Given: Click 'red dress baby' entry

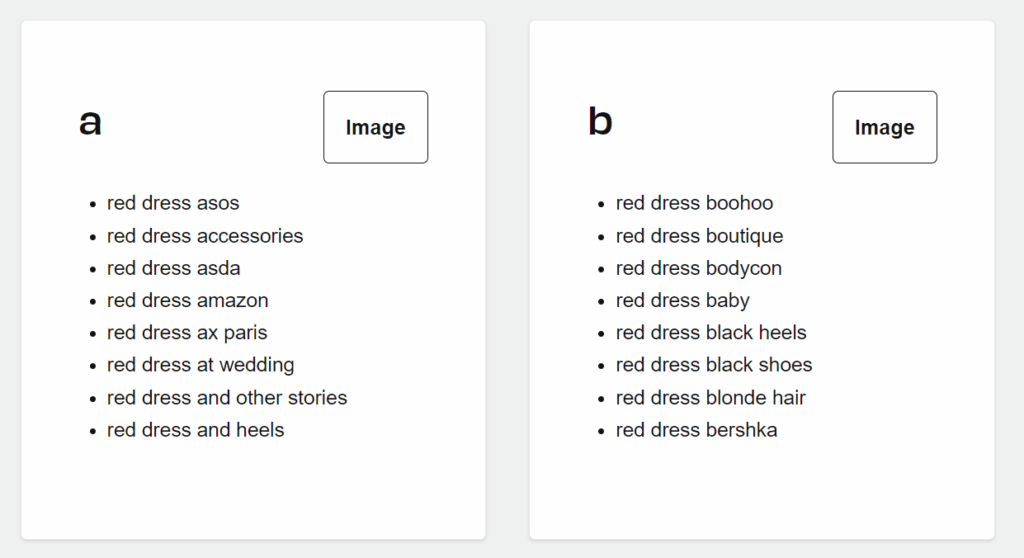Looking at the screenshot, I should (x=682, y=300).
